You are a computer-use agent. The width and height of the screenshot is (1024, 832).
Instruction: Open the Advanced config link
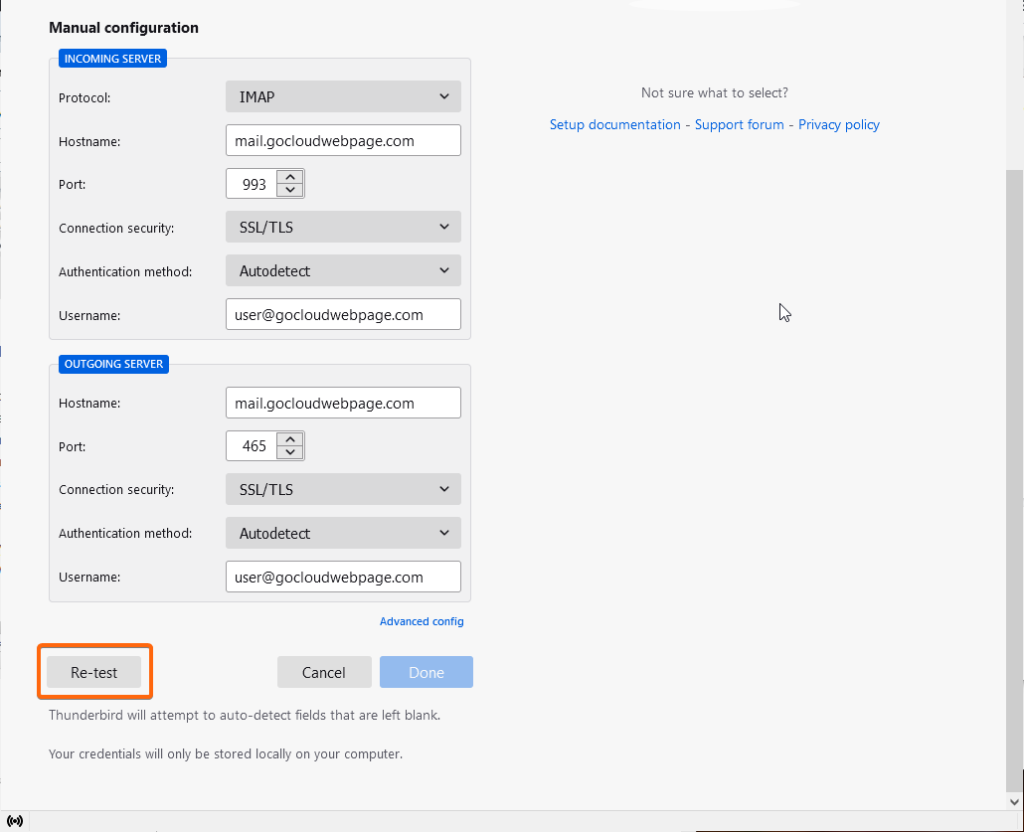422,621
